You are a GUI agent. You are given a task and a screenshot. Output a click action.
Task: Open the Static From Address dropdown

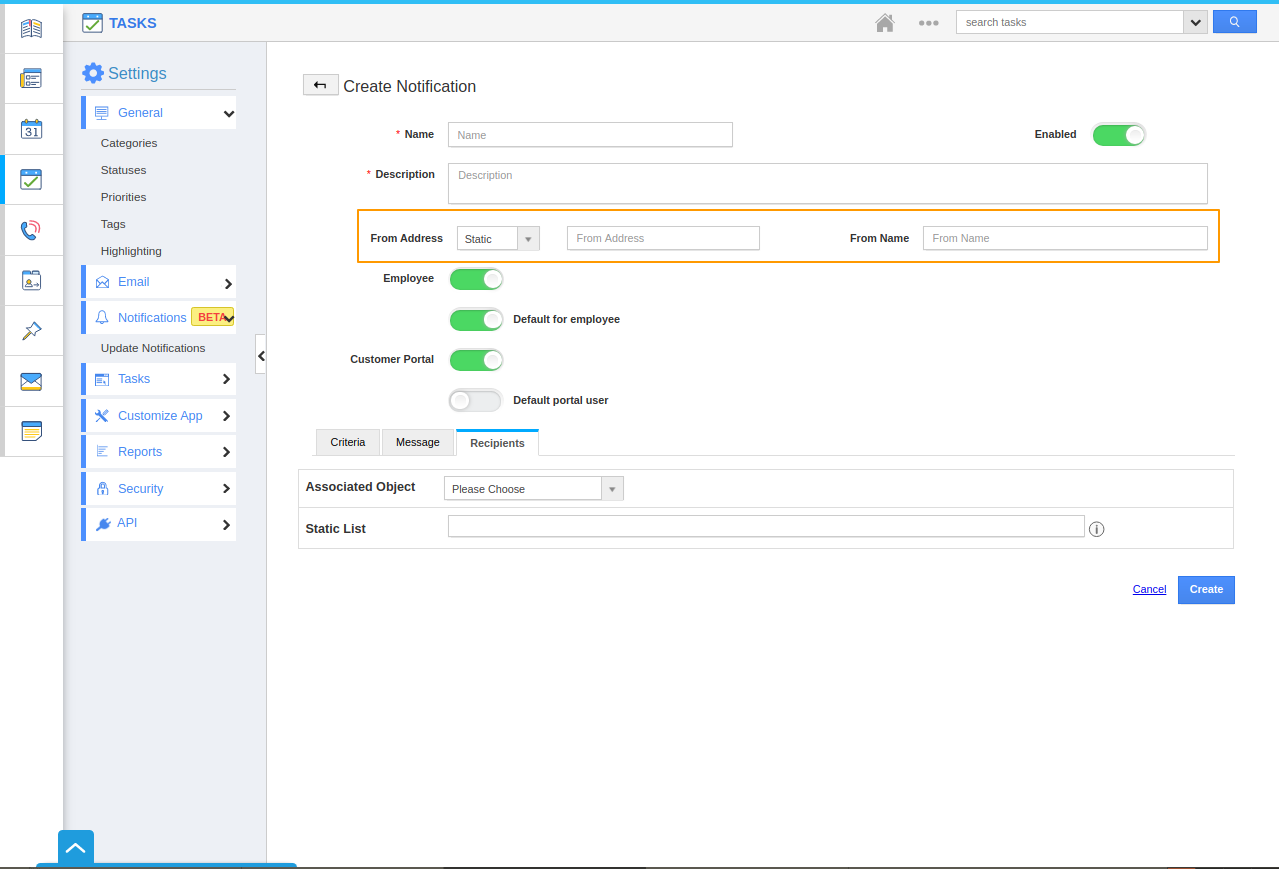click(498, 239)
